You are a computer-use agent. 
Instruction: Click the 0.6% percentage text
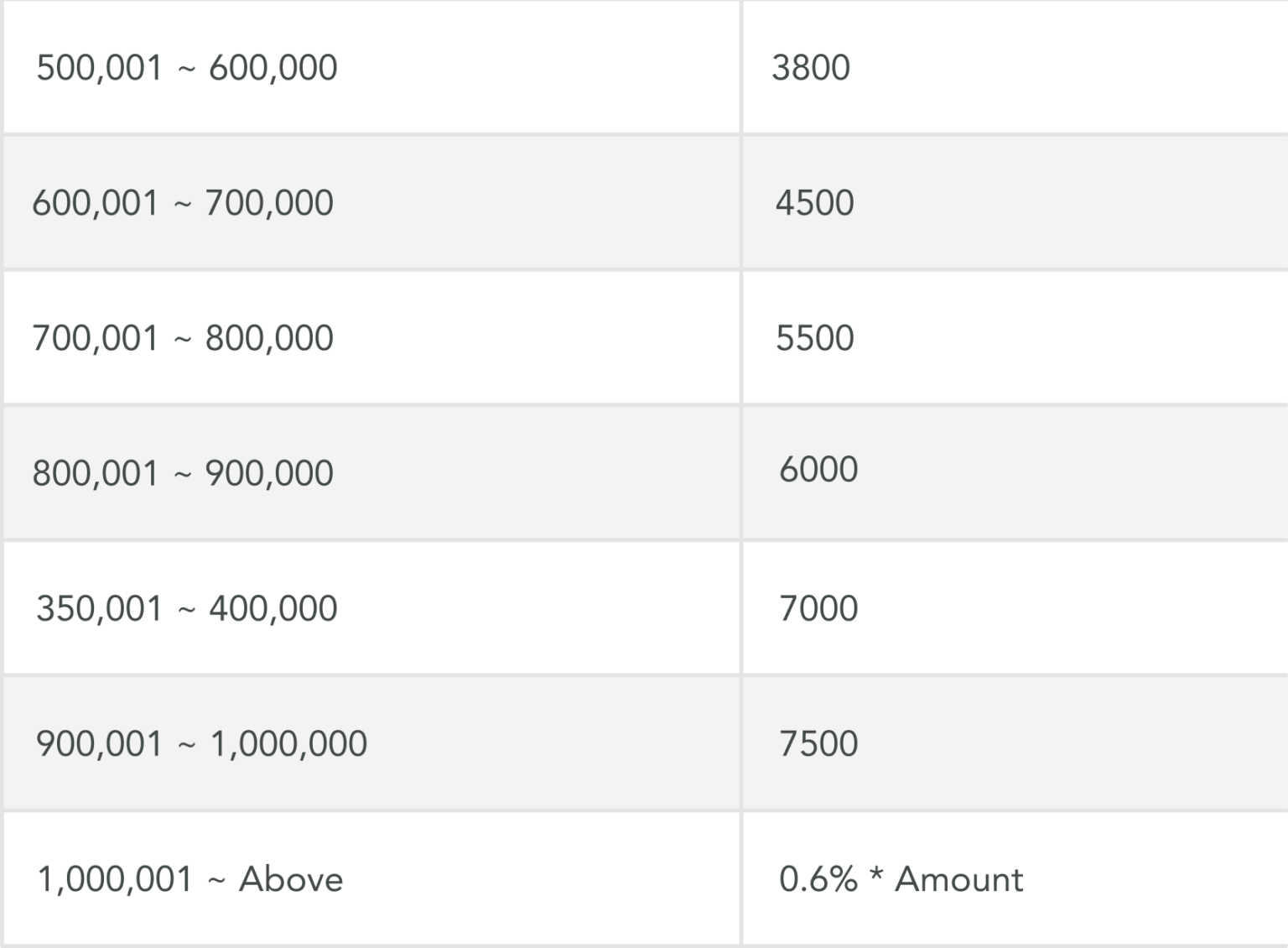click(x=818, y=879)
